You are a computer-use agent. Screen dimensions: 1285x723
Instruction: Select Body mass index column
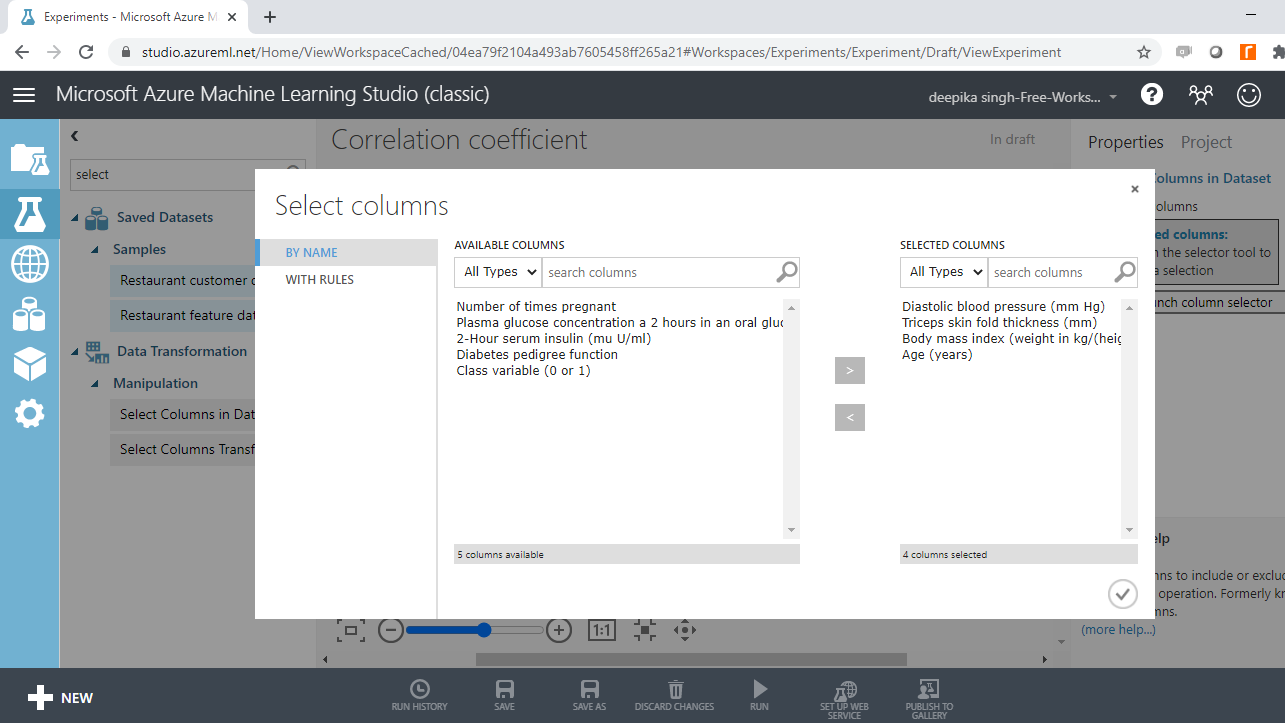coord(1011,339)
